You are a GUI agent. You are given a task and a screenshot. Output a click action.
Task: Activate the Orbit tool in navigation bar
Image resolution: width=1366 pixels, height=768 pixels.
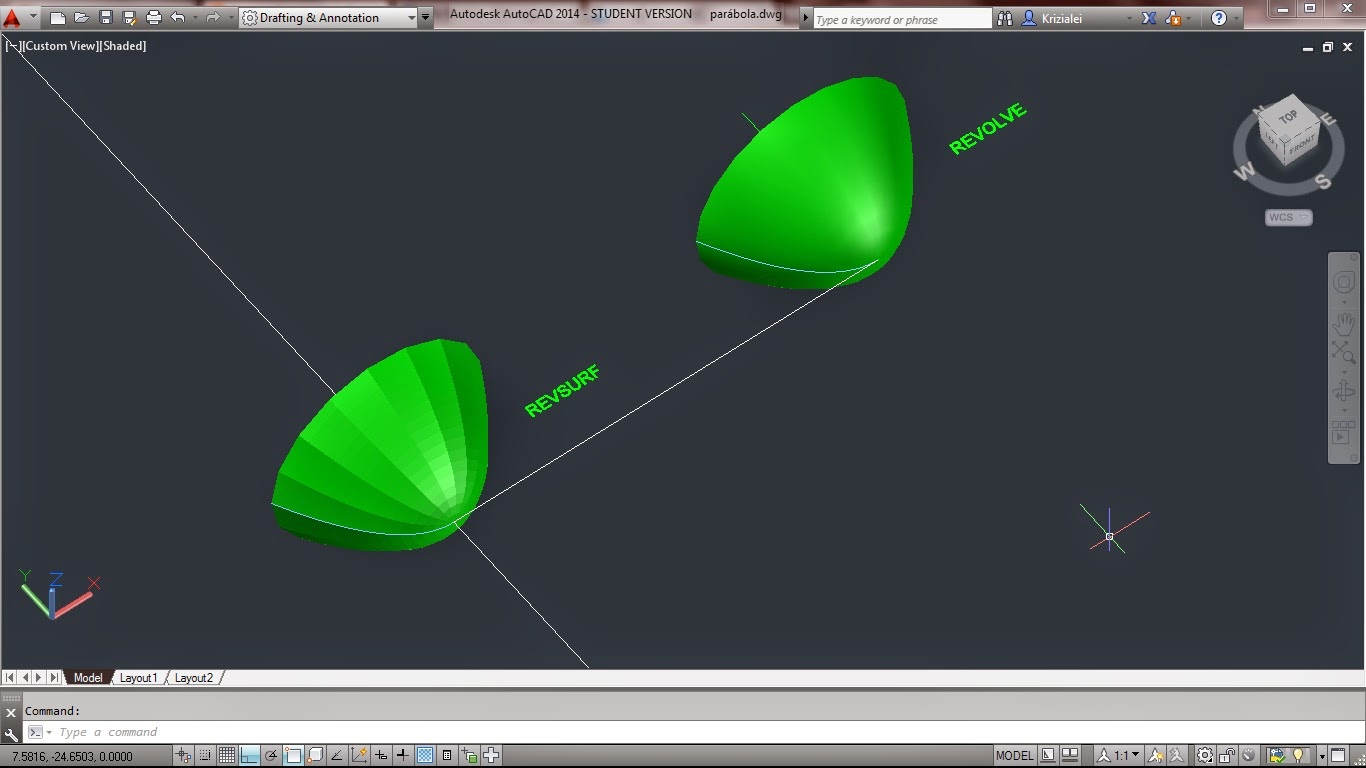[1345, 390]
